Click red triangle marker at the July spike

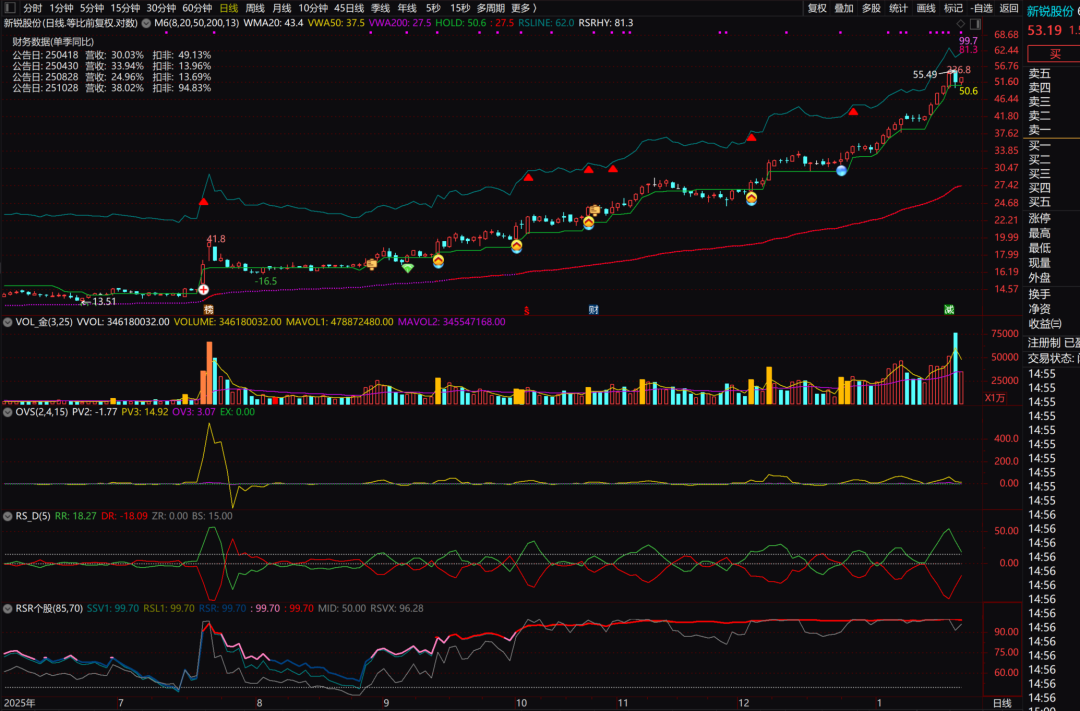click(x=203, y=202)
